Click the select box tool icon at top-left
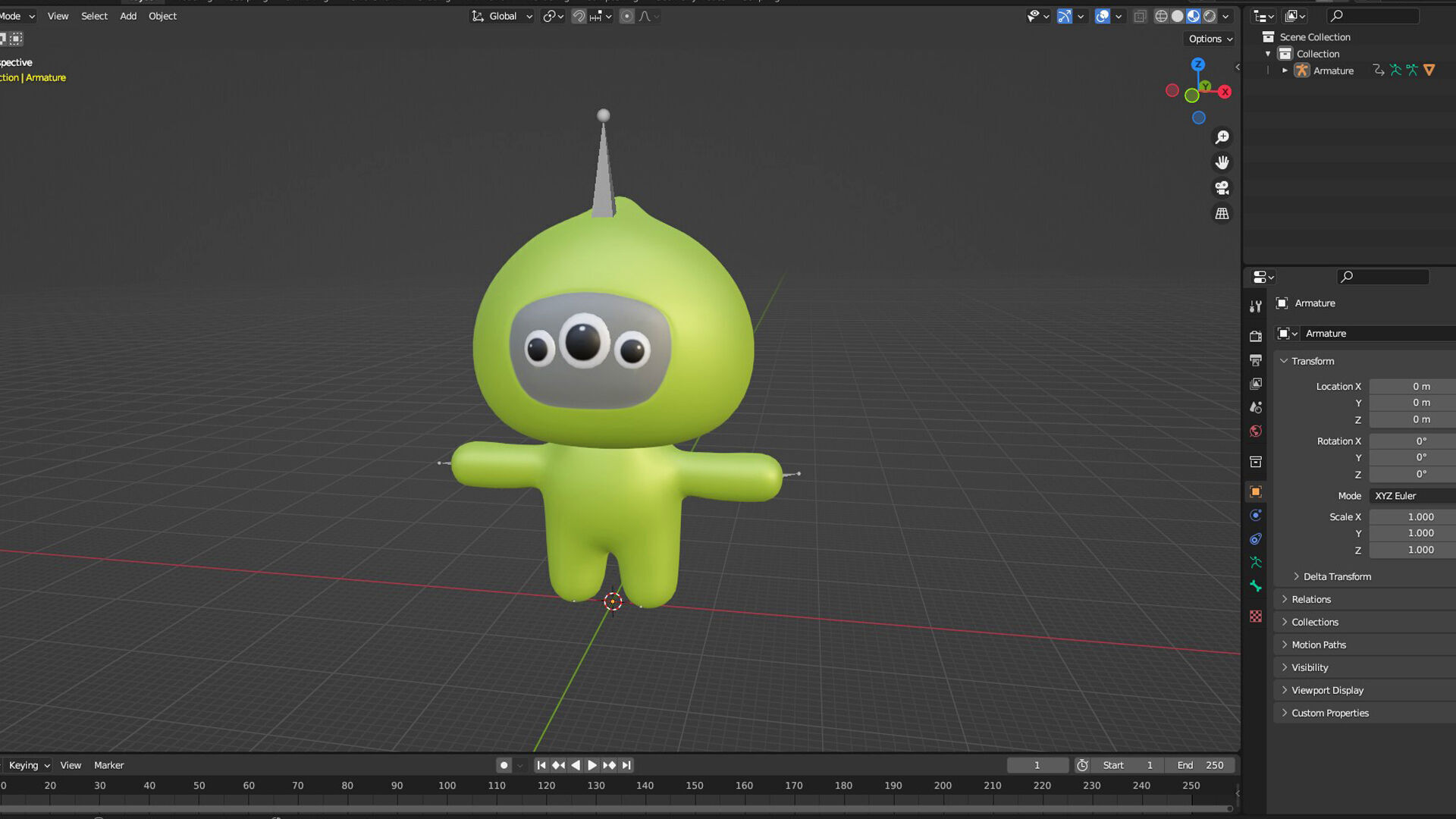The height and width of the screenshot is (819, 1456). click(x=16, y=39)
